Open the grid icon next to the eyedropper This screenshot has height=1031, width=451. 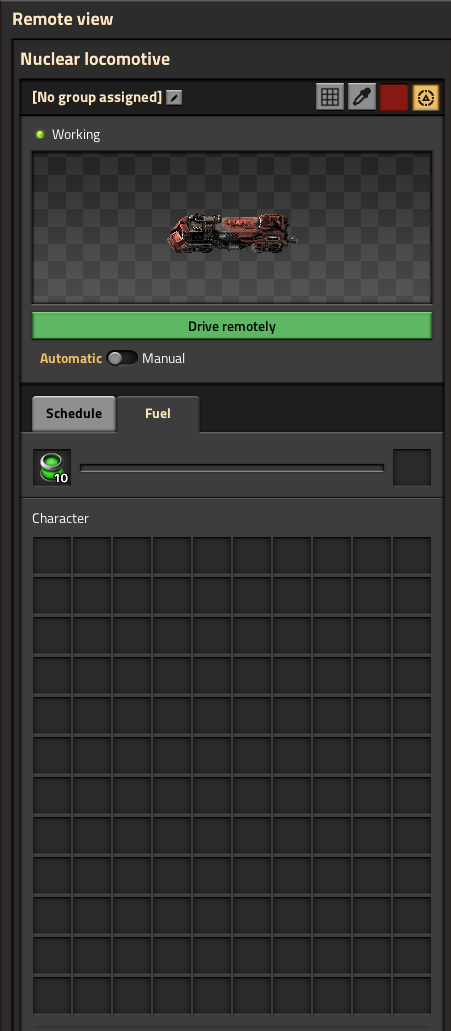(x=330, y=97)
